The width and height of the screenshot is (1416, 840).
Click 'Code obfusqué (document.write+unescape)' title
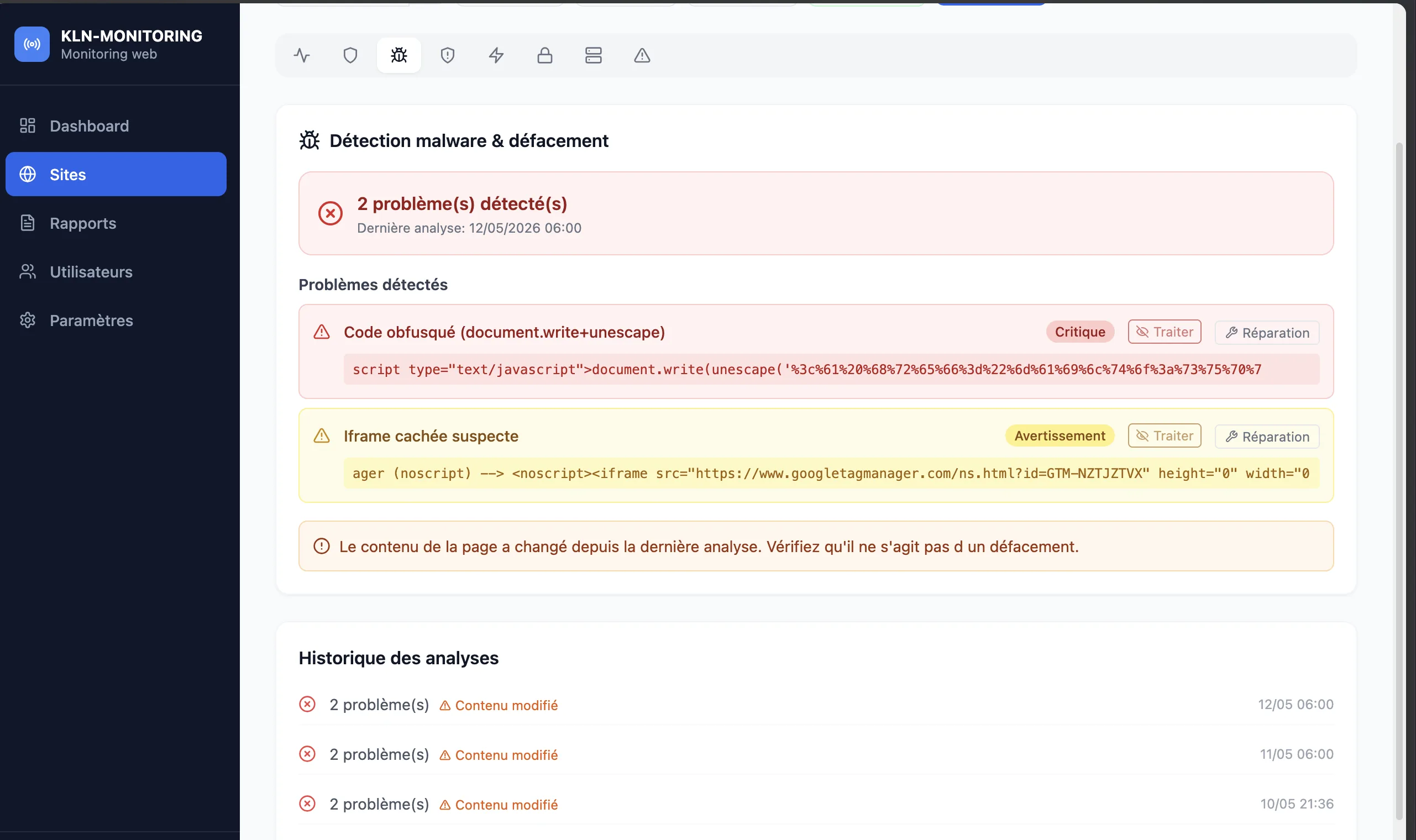(x=504, y=332)
